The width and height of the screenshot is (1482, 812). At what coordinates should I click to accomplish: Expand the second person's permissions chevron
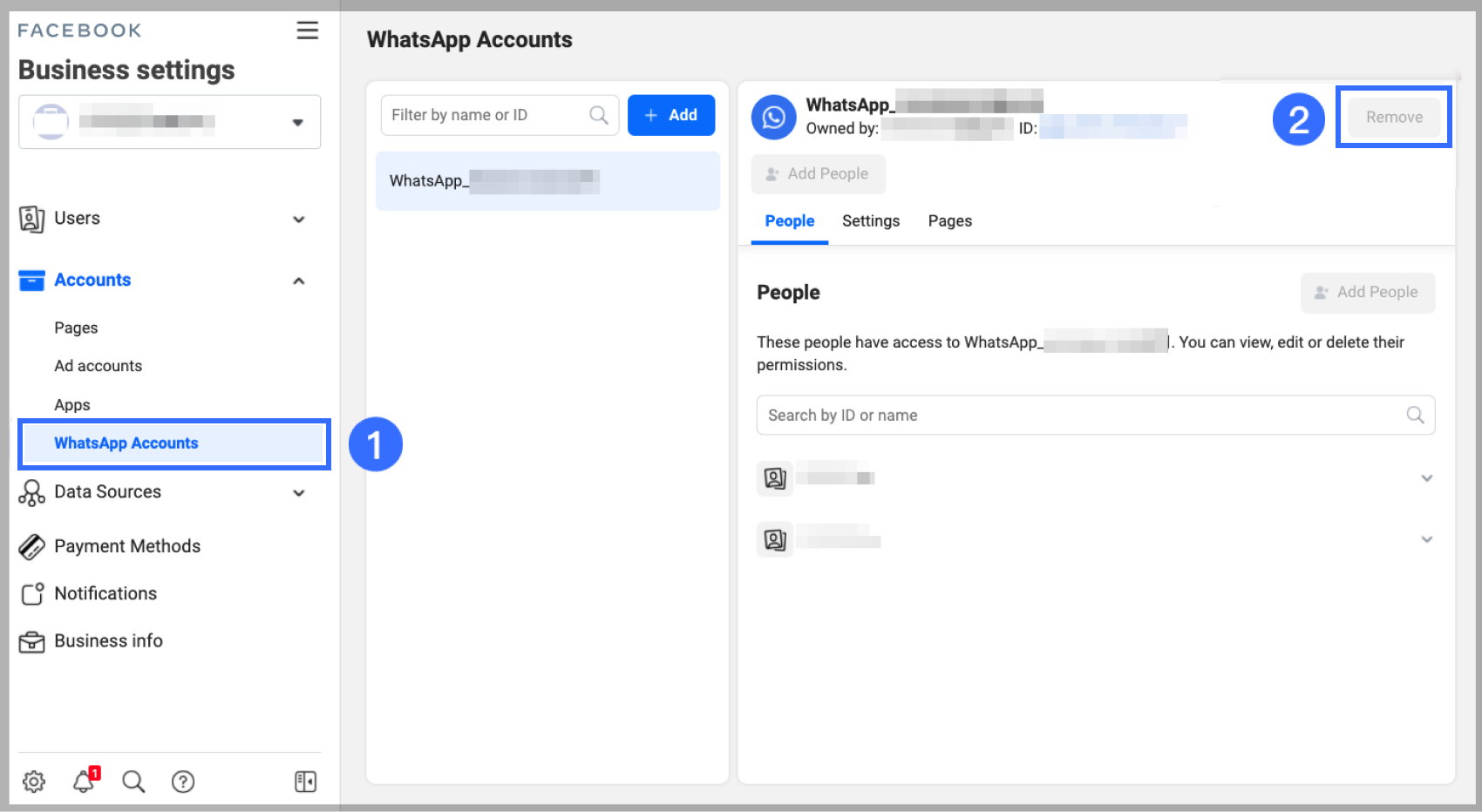pyautogui.click(x=1427, y=539)
